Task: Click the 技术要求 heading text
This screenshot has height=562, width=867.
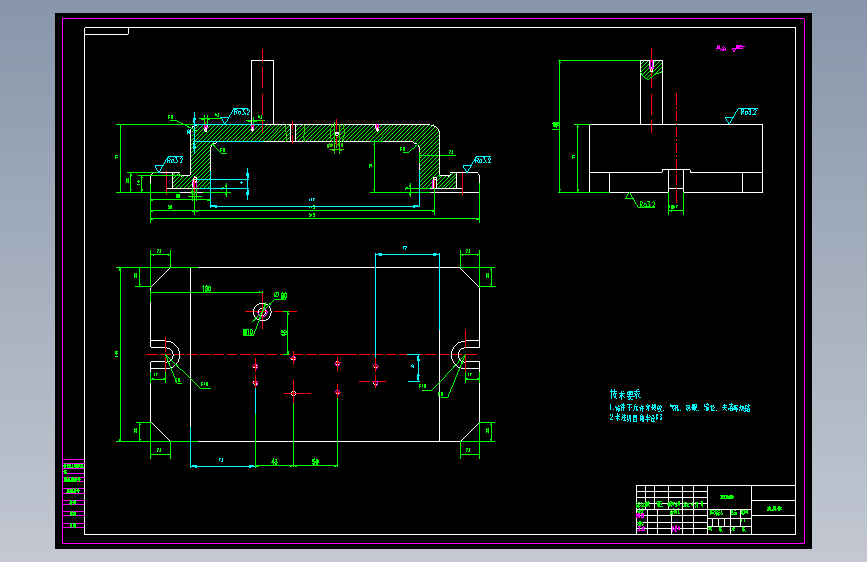Action: [625, 394]
